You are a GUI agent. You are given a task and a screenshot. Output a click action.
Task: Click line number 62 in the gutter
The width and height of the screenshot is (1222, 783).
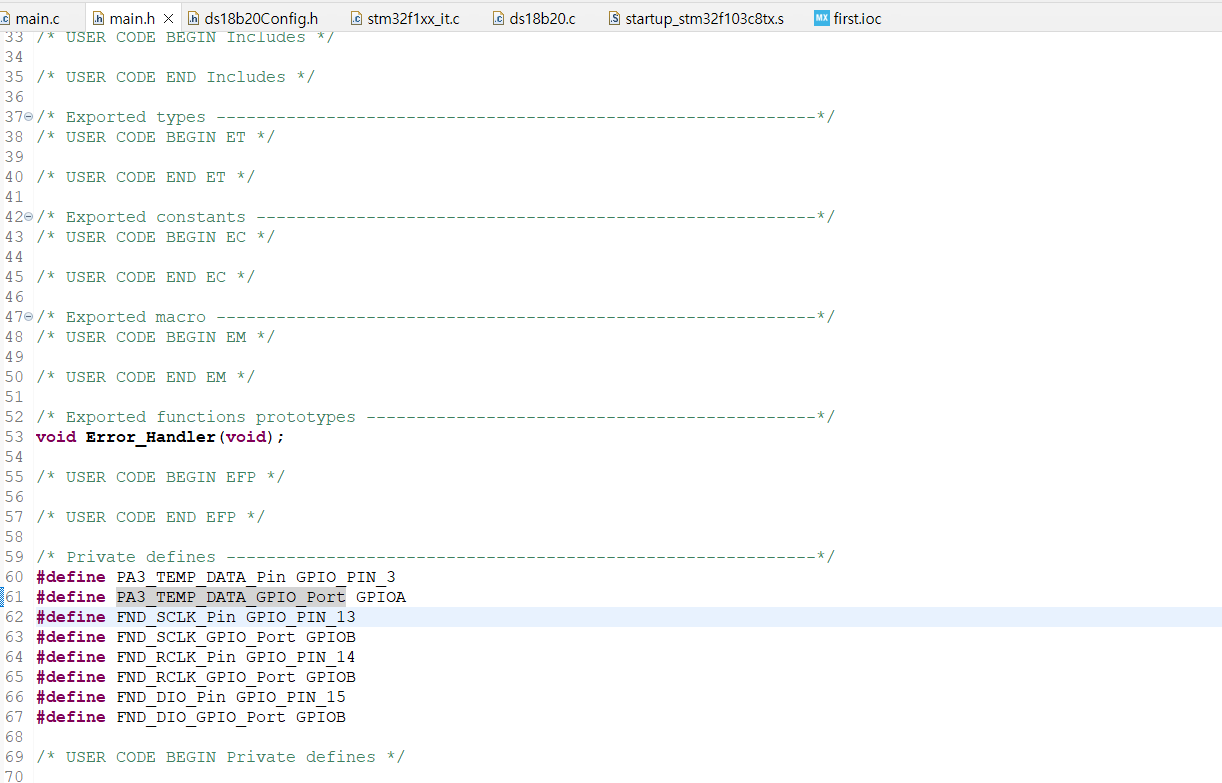(14, 617)
